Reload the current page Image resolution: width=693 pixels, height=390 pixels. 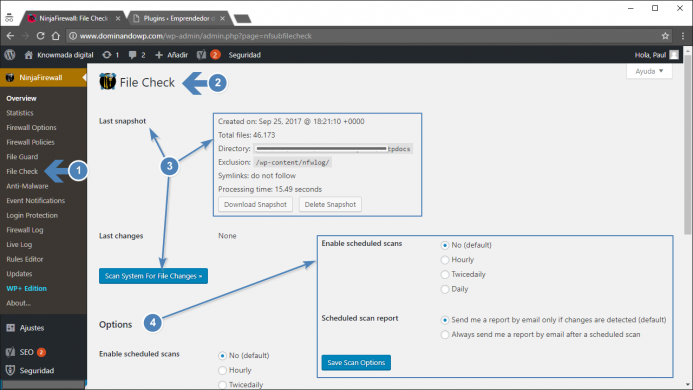coord(40,36)
